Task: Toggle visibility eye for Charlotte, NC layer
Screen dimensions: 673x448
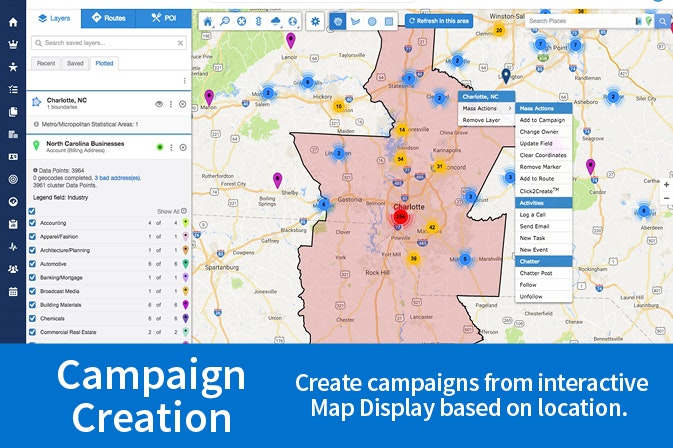Action: tap(159, 104)
